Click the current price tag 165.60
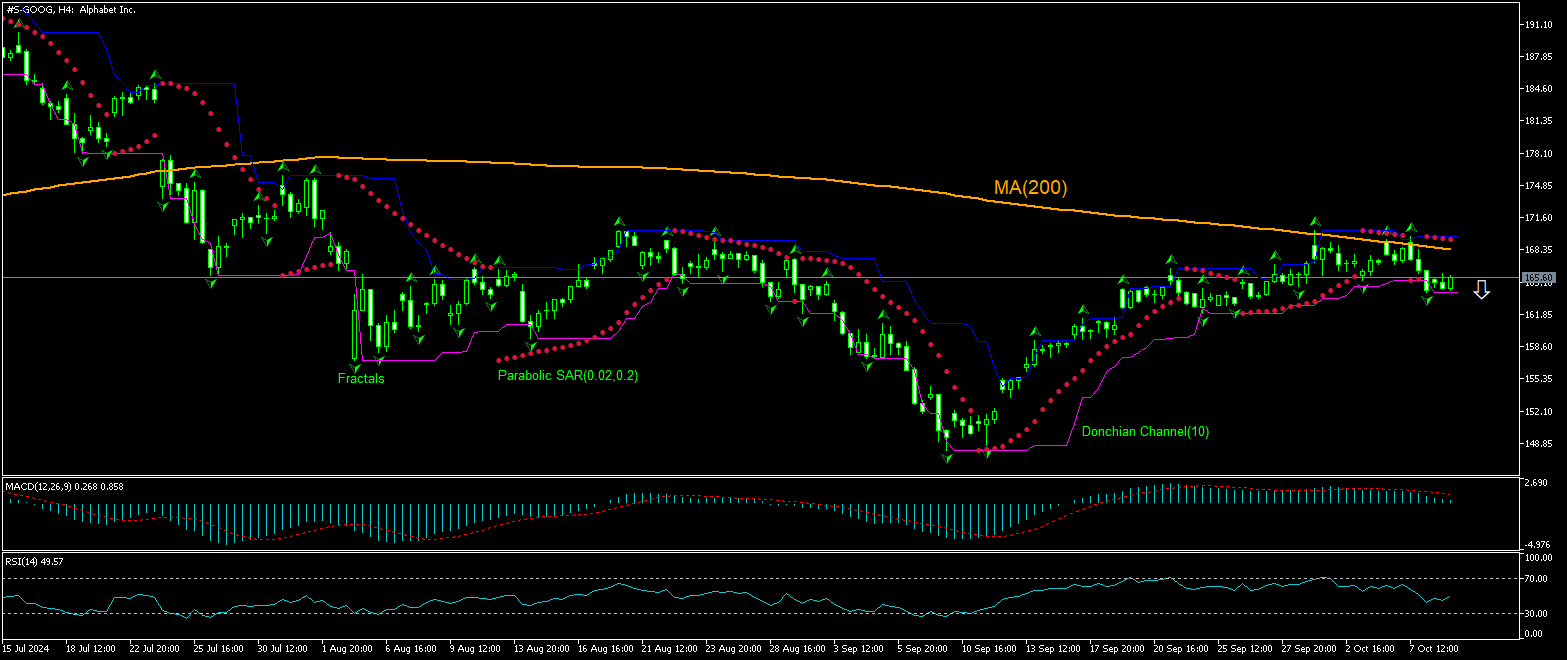 tap(1536, 277)
